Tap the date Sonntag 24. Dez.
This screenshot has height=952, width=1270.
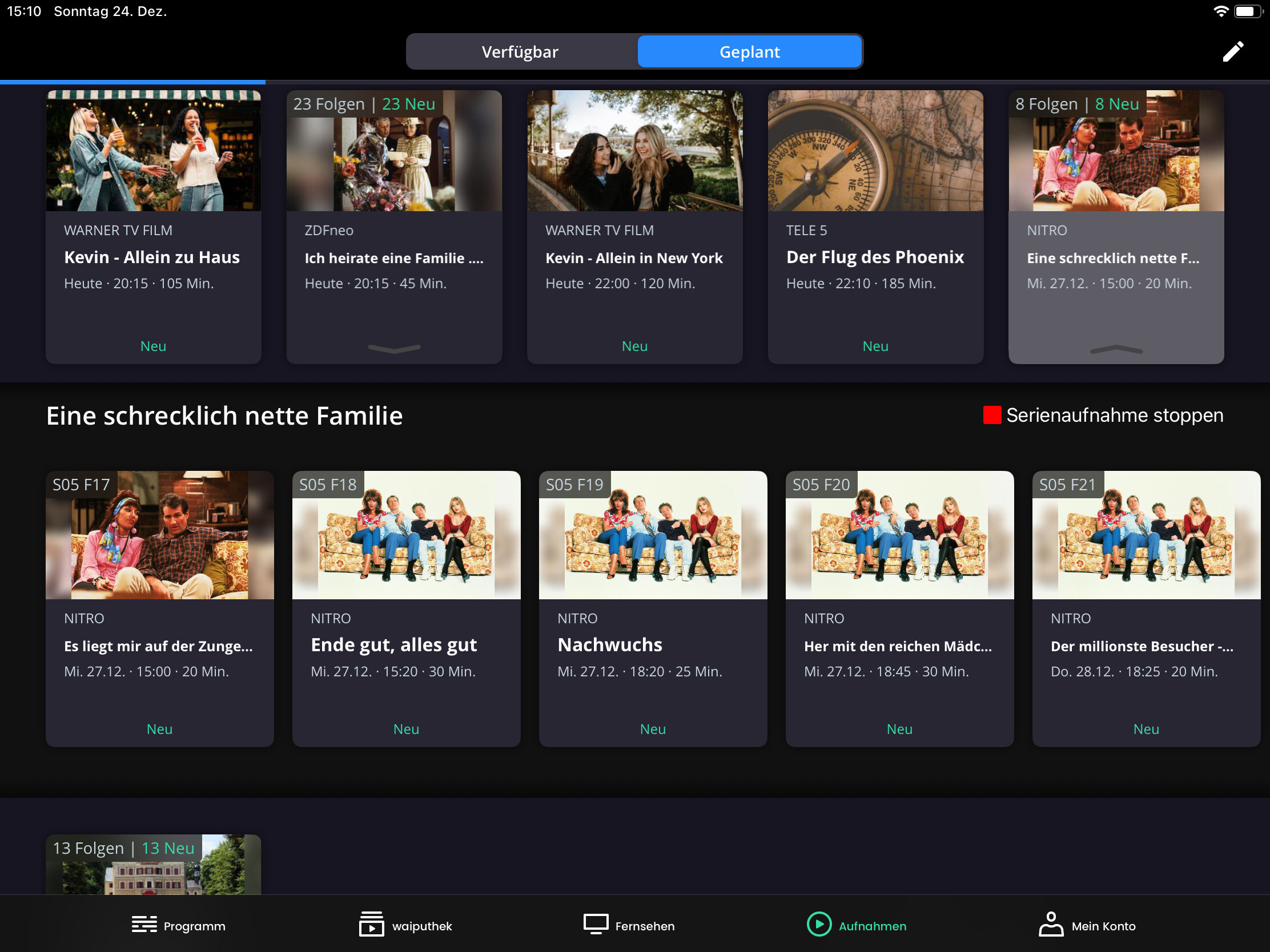110,11
